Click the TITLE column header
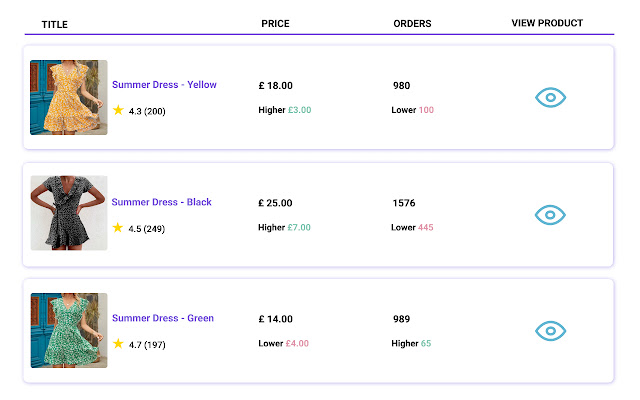The width and height of the screenshot is (640, 400). coord(55,24)
